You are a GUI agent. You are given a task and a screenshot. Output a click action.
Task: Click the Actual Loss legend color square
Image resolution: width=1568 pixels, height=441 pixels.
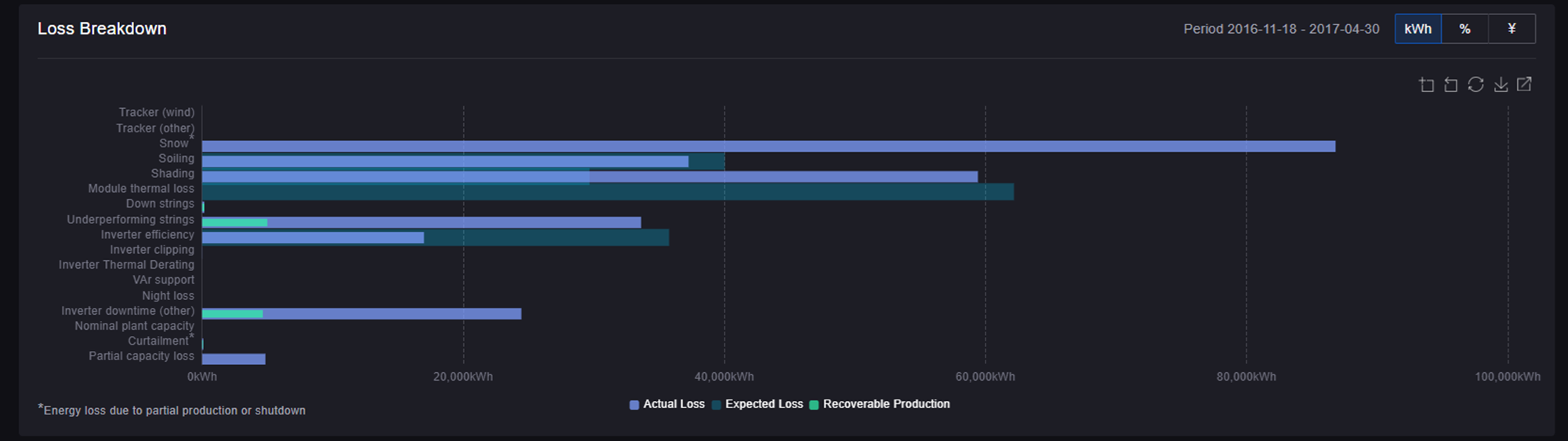pos(634,405)
